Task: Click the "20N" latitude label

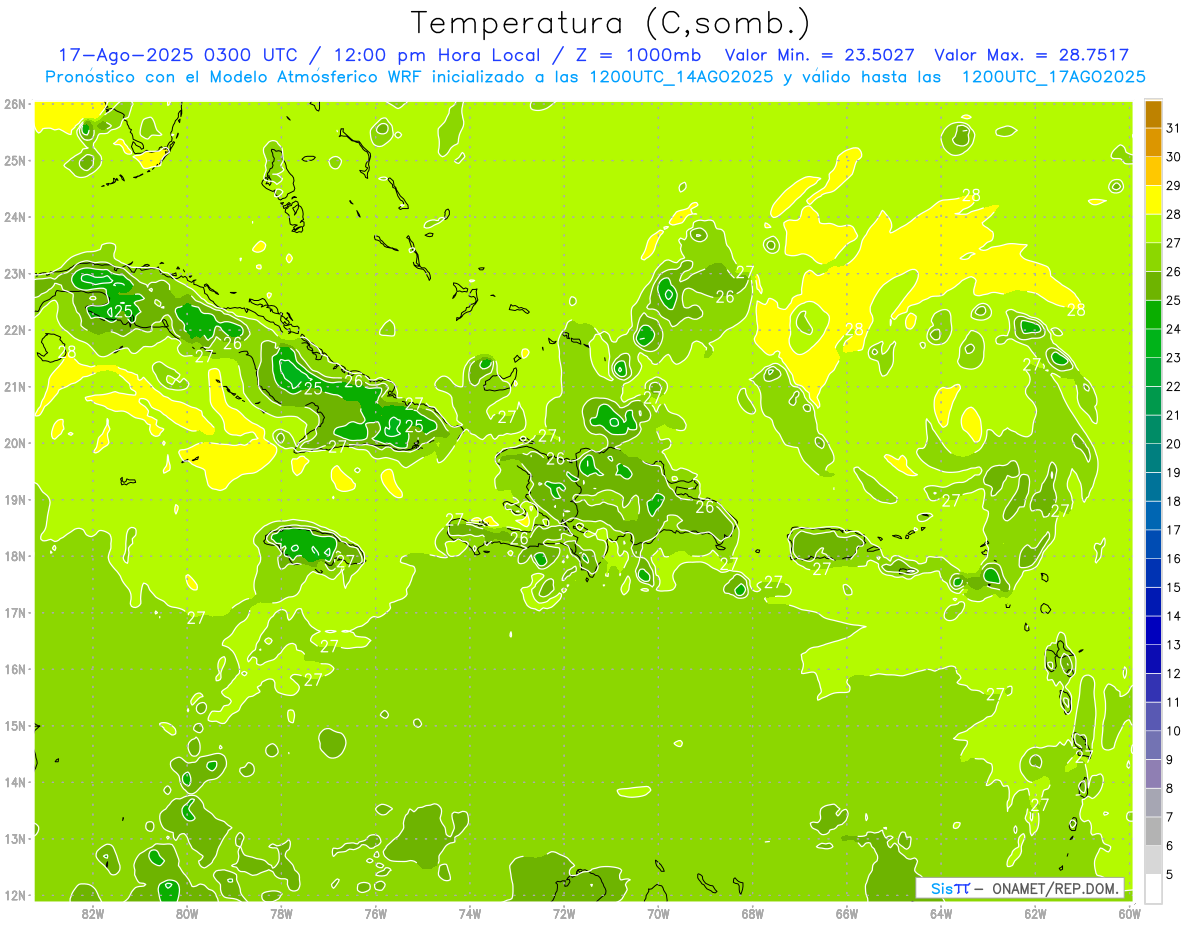Action: coord(16,443)
